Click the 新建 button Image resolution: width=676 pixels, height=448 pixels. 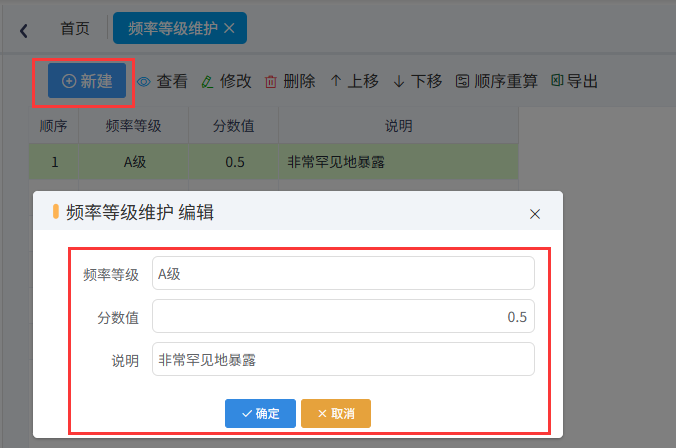[x=87, y=81]
